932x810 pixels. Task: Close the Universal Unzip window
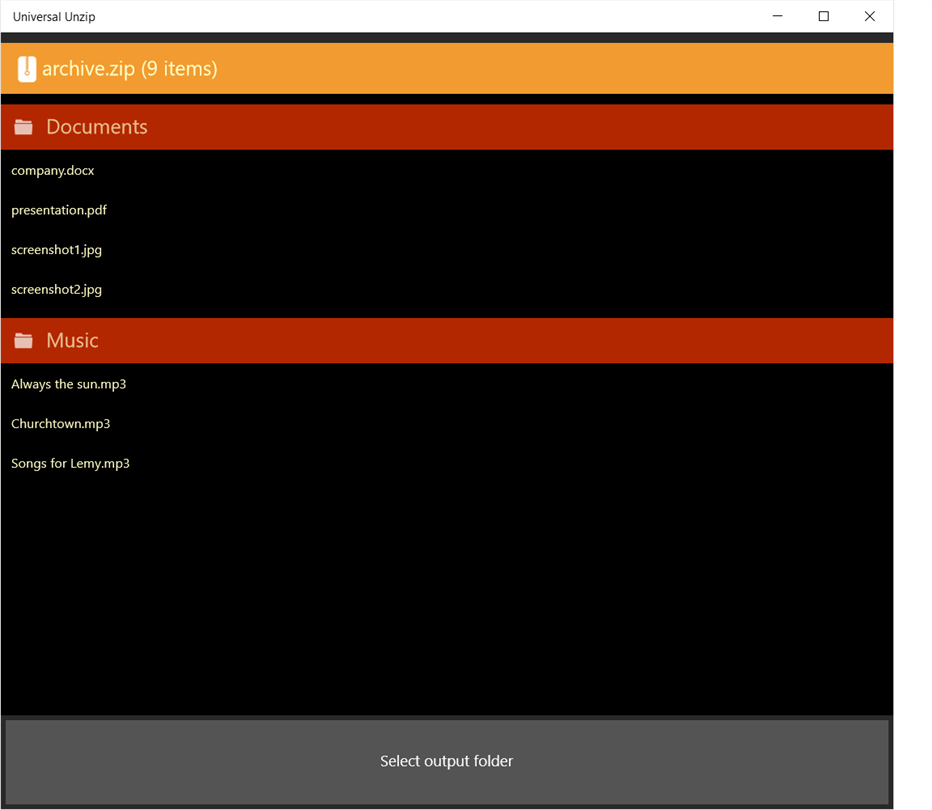[x=870, y=16]
